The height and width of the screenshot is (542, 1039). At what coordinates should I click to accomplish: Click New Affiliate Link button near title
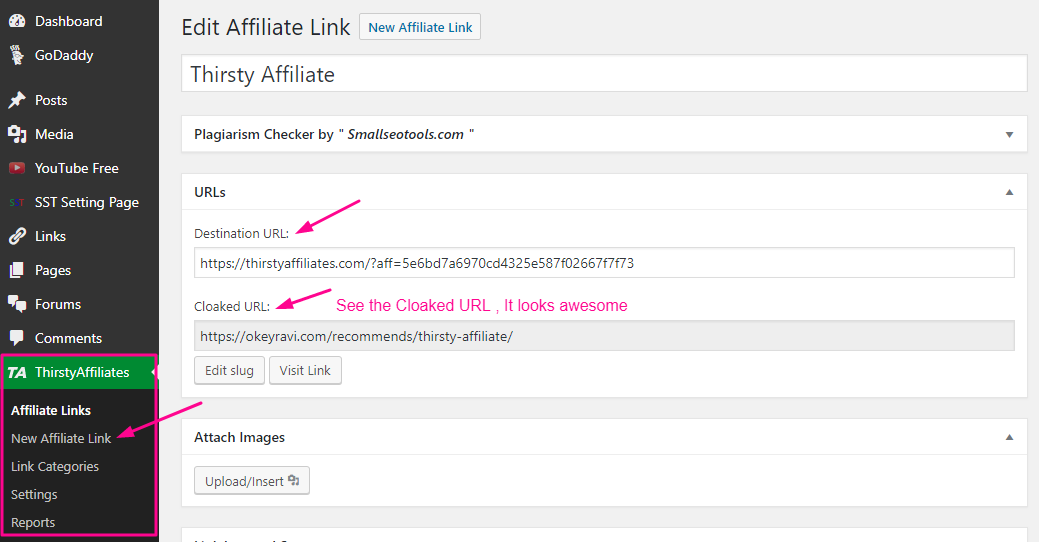coord(420,27)
